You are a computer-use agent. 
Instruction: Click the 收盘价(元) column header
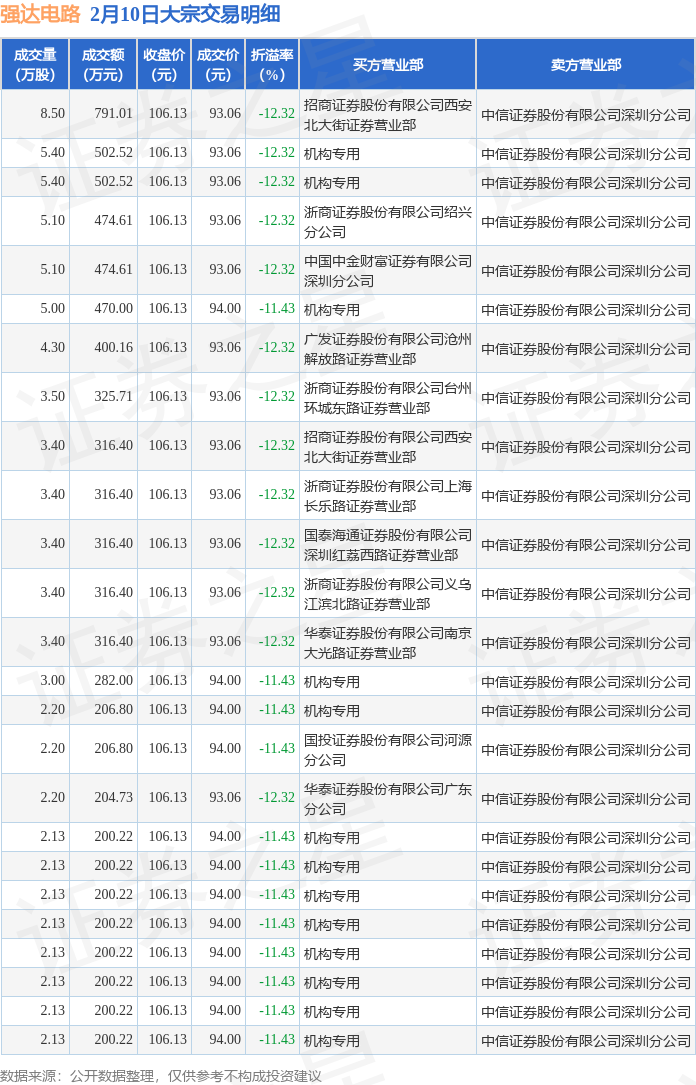click(164, 64)
